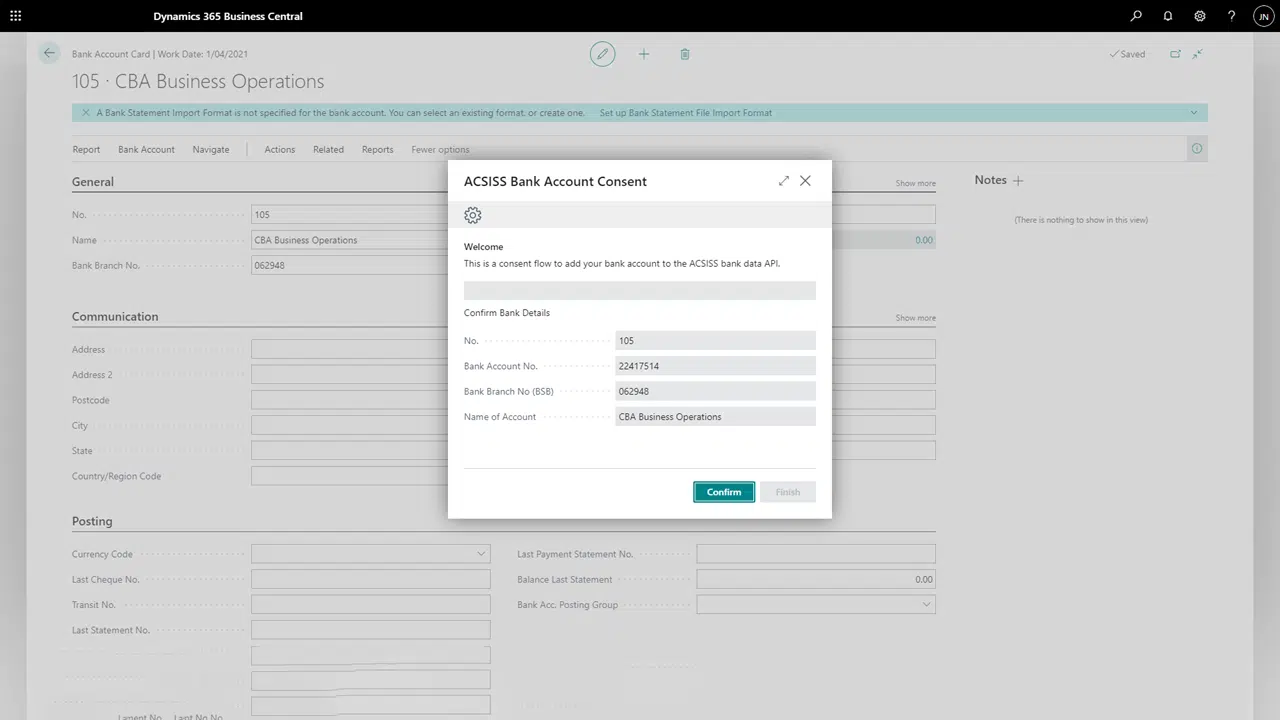
Task: Click the edit pencil icon
Action: tap(602, 54)
